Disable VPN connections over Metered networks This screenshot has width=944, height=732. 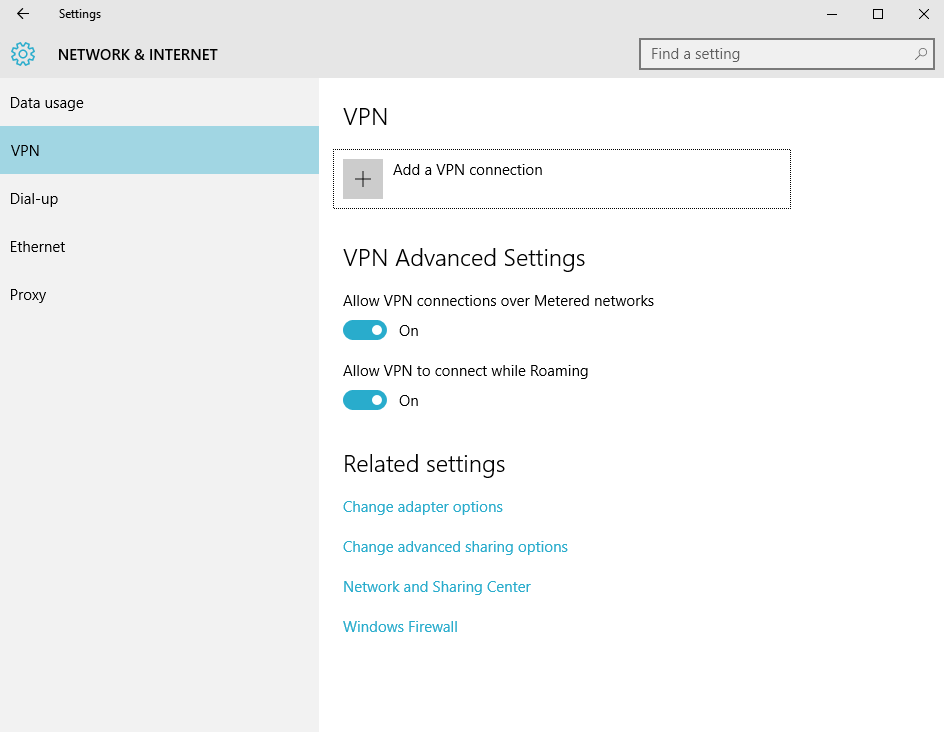pos(365,329)
